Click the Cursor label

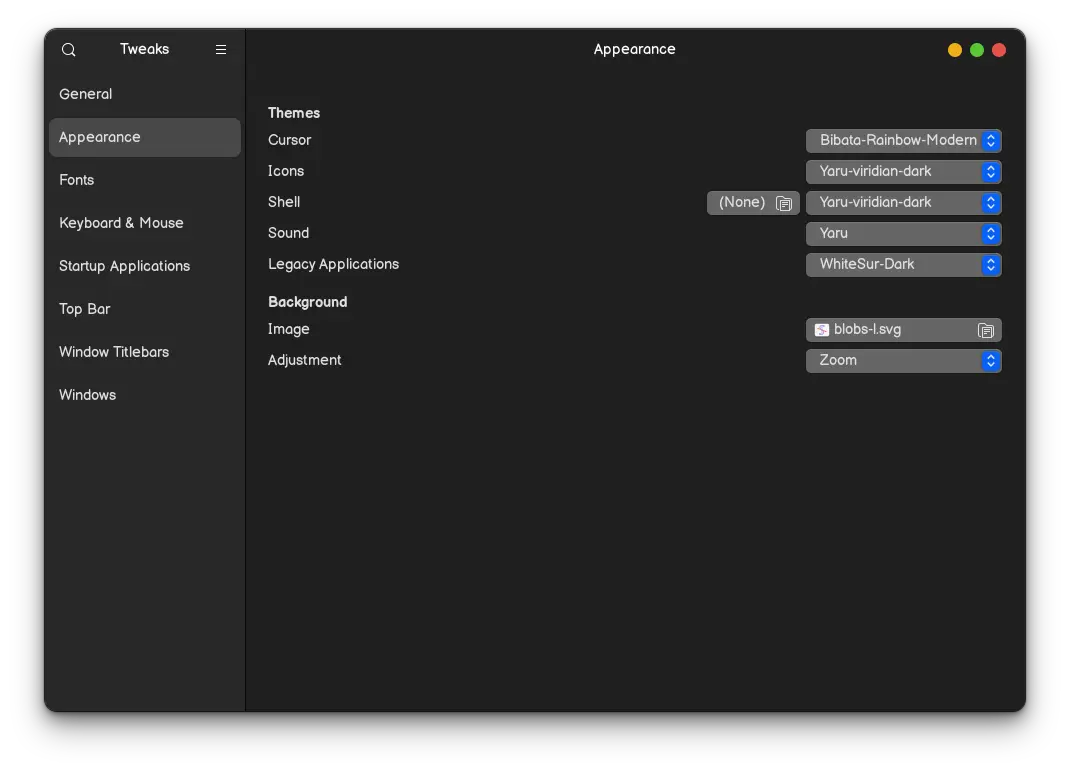pyautogui.click(x=289, y=141)
